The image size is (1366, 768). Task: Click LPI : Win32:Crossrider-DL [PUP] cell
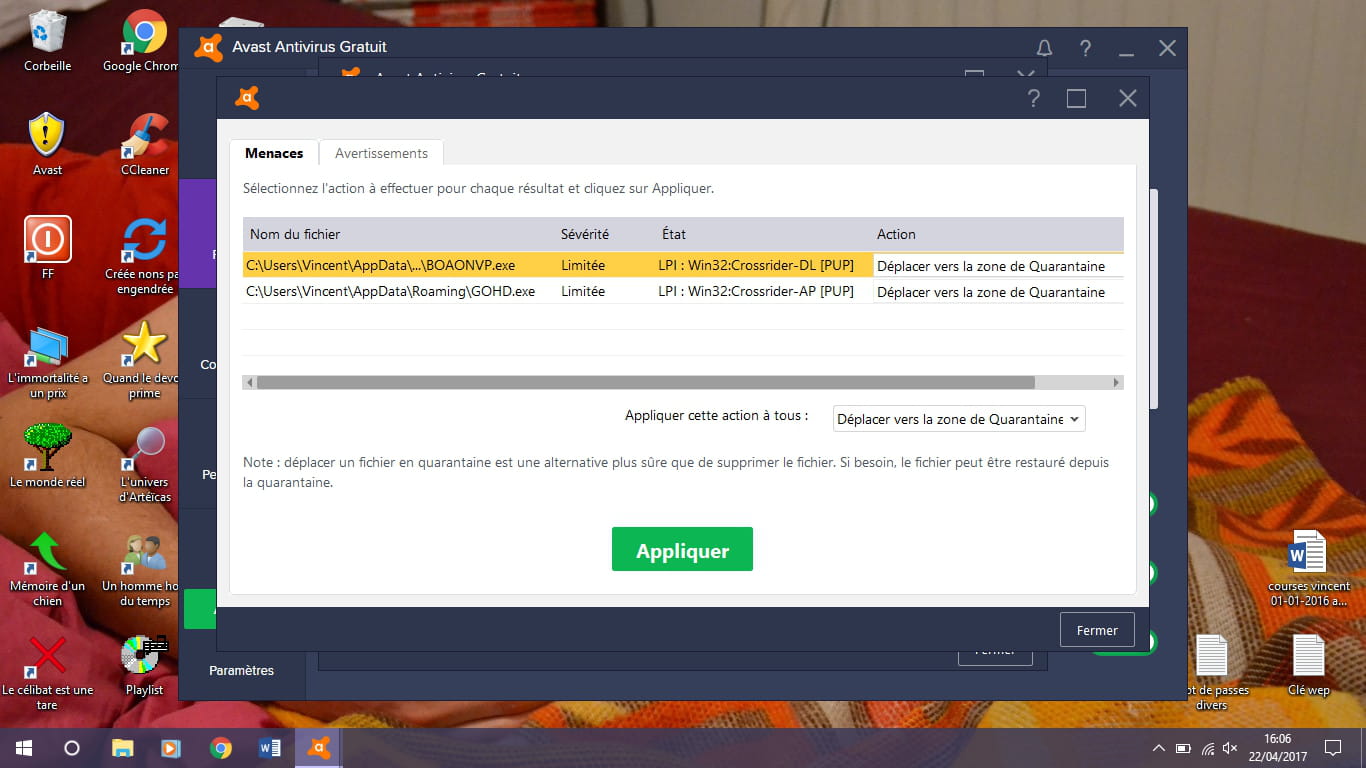(x=756, y=266)
